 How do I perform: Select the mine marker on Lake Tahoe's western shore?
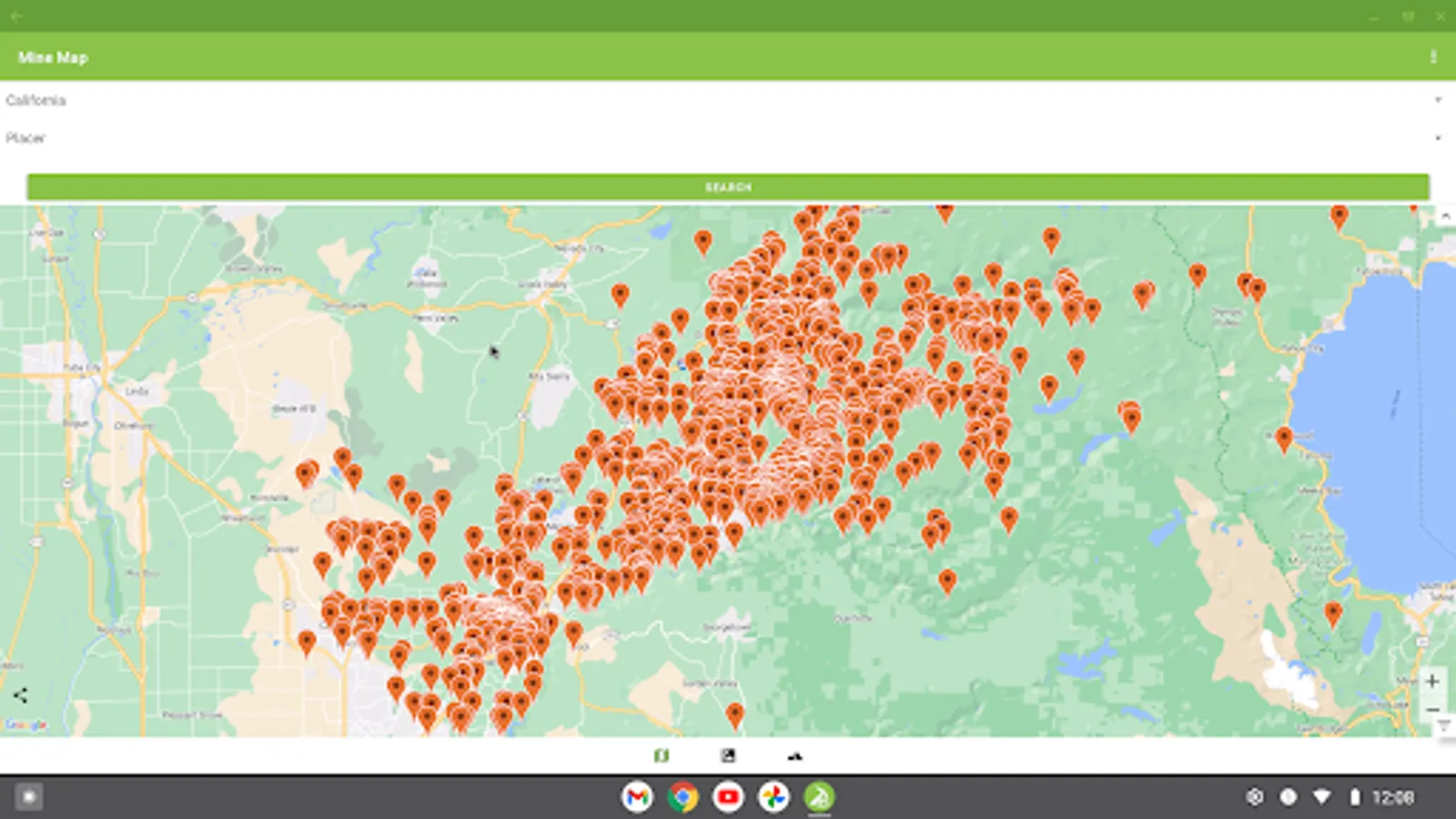[1283, 440]
